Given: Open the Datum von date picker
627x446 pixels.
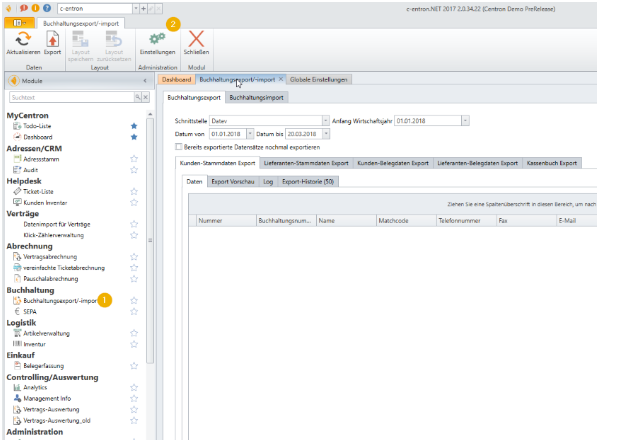Looking at the screenshot, I should (248, 133).
